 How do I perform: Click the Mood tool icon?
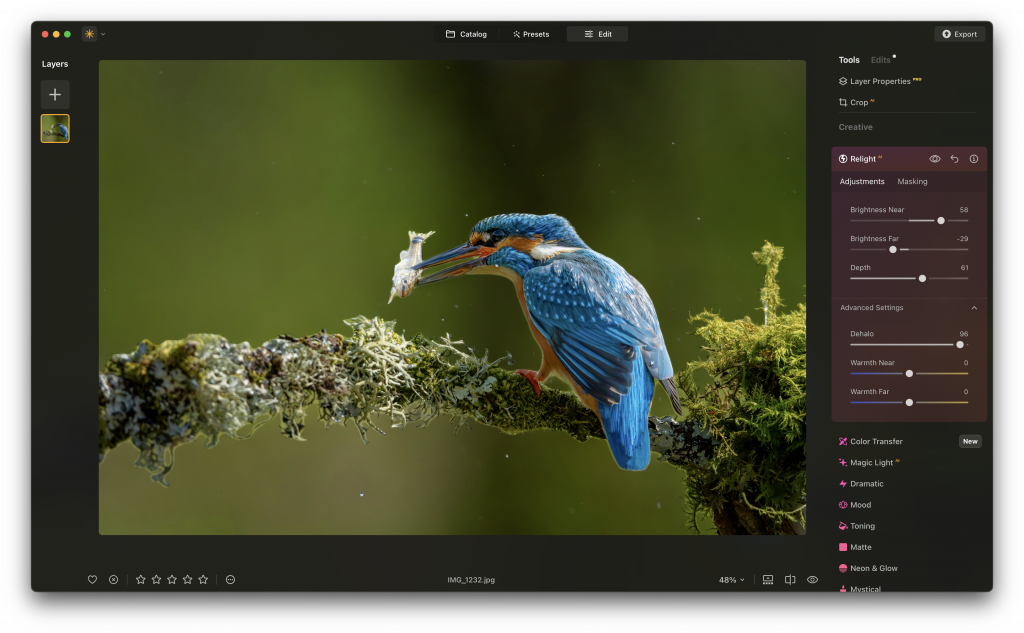843,505
